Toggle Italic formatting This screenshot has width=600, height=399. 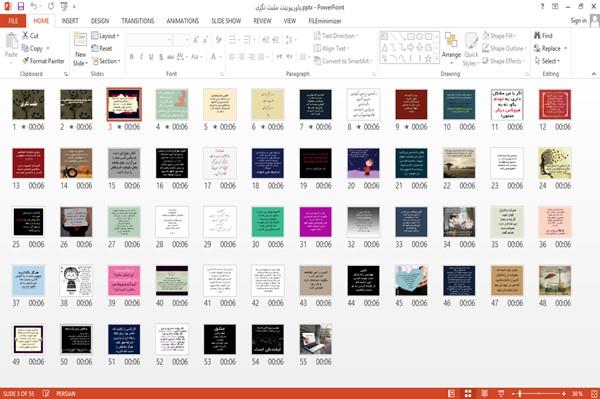tap(141, 57)
